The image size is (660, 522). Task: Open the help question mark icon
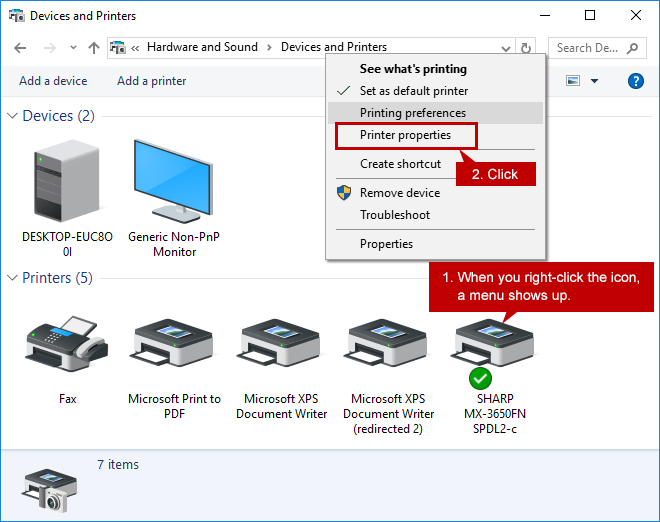(x=636, y=81)
